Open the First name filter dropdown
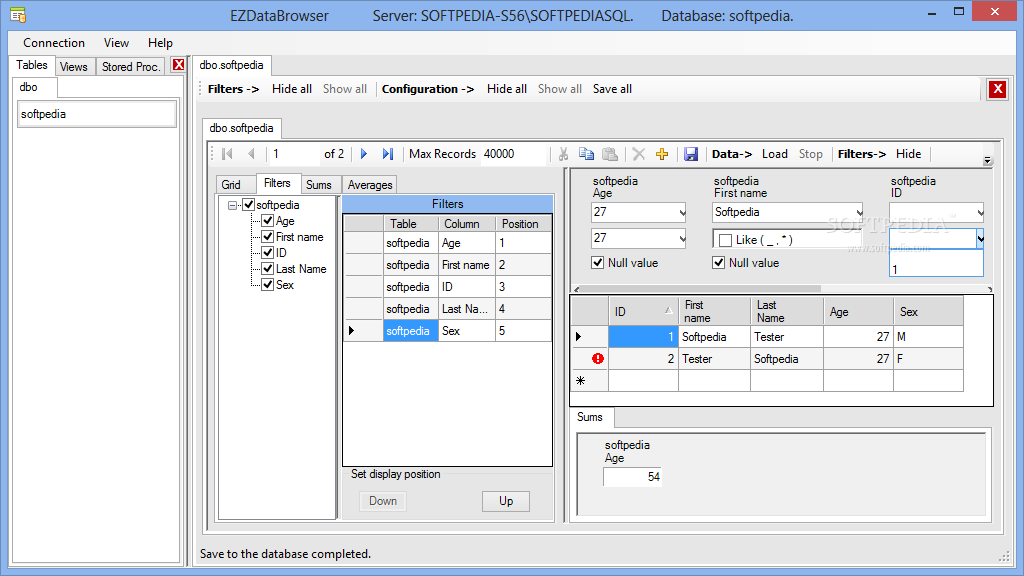This screenshot has width=1024, height=576. coord(859,212)
